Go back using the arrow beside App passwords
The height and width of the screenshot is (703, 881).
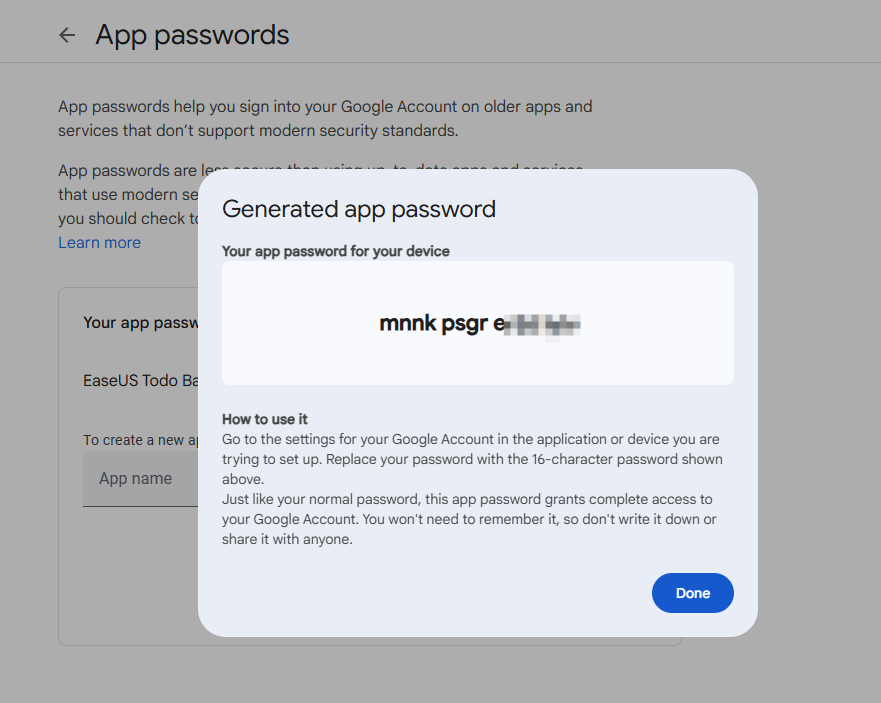pyautogui.click(x=67, y=35)
